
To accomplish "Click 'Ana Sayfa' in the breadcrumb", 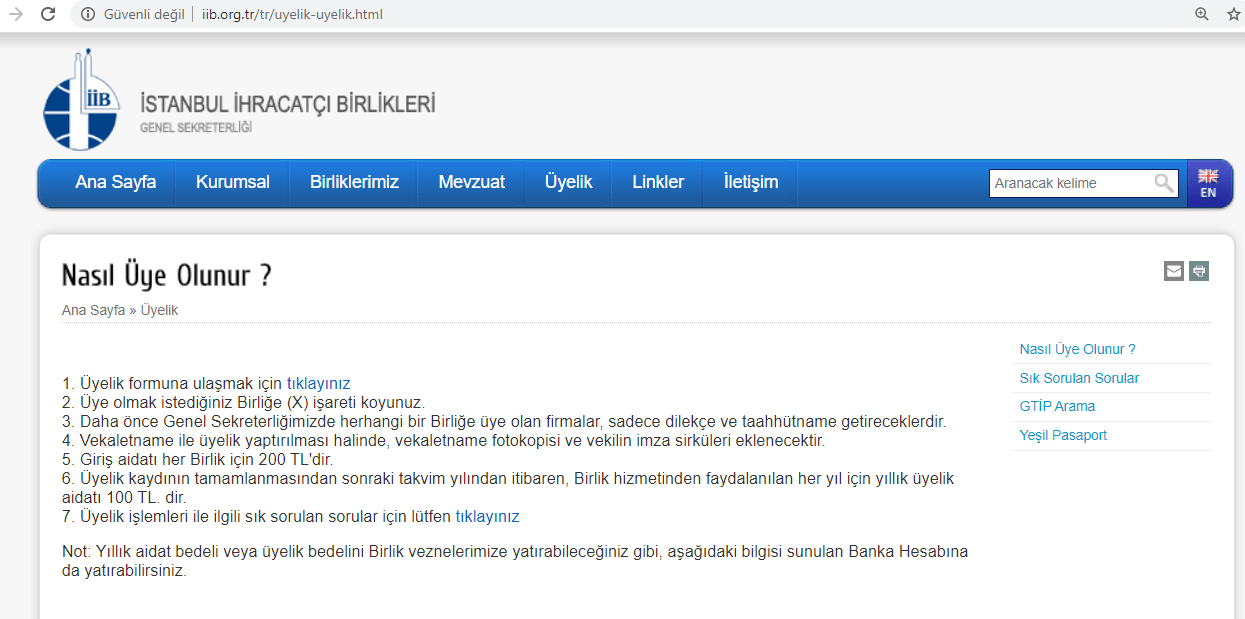I will coord(92,310).
